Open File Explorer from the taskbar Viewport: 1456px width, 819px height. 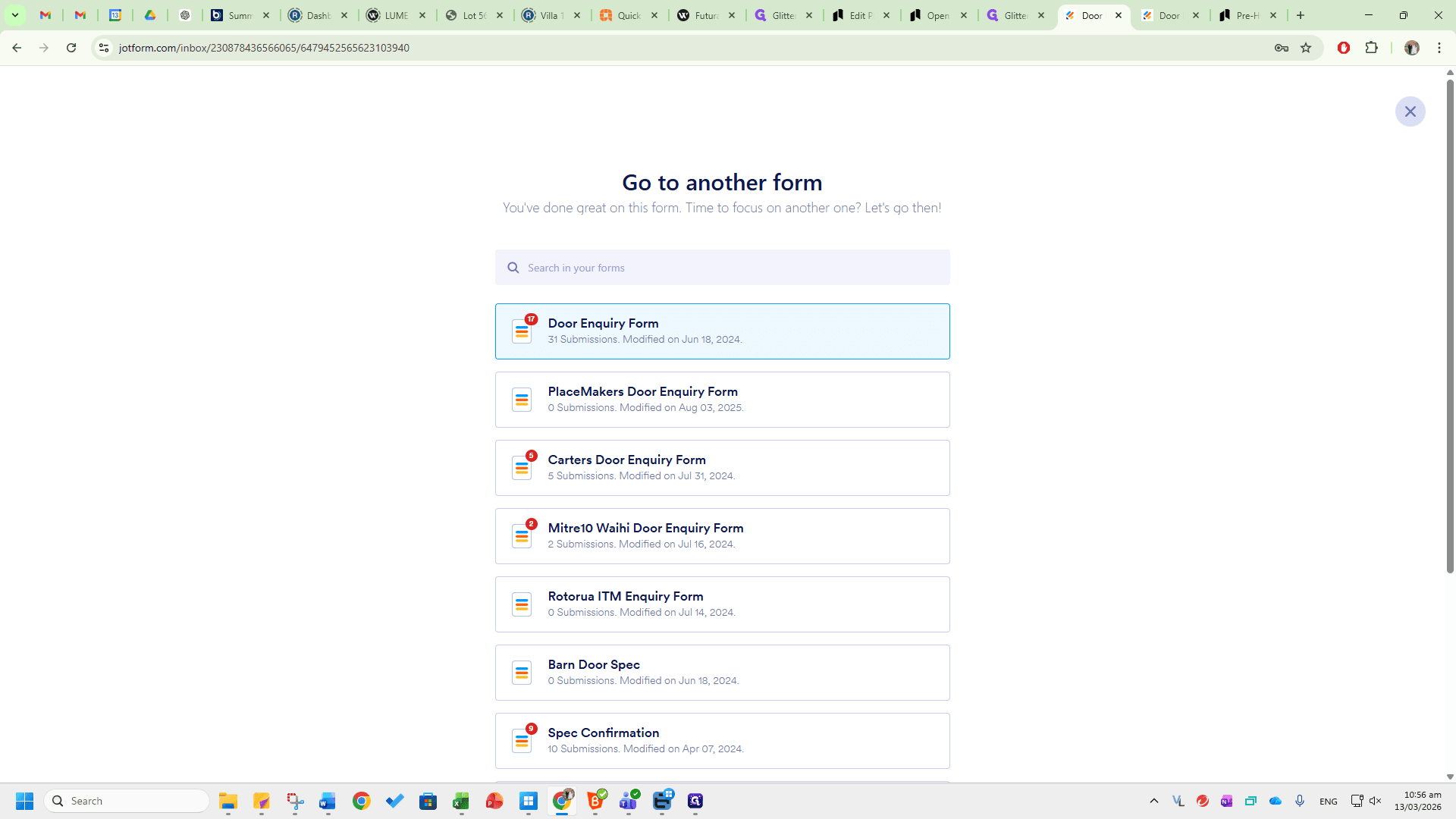228,801
